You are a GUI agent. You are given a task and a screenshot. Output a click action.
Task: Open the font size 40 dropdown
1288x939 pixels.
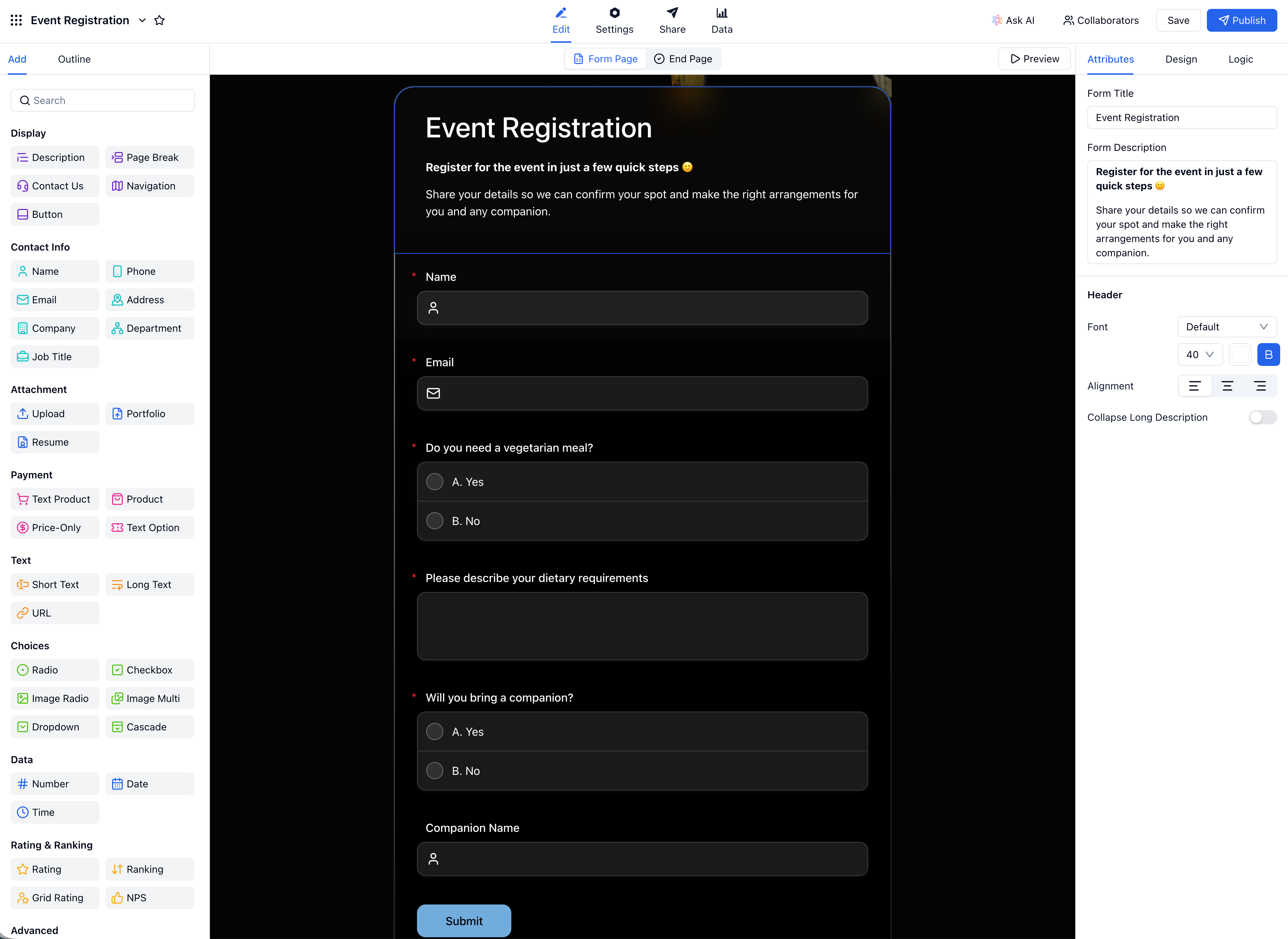[1200, 354]
